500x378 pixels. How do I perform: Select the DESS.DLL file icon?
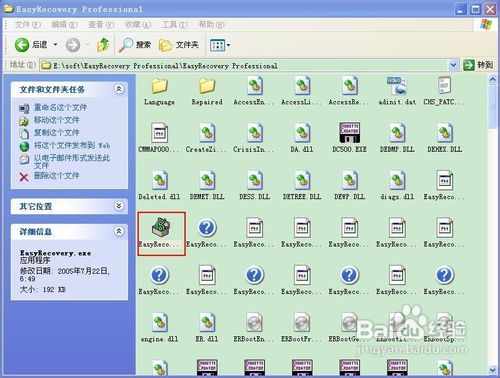255,180
